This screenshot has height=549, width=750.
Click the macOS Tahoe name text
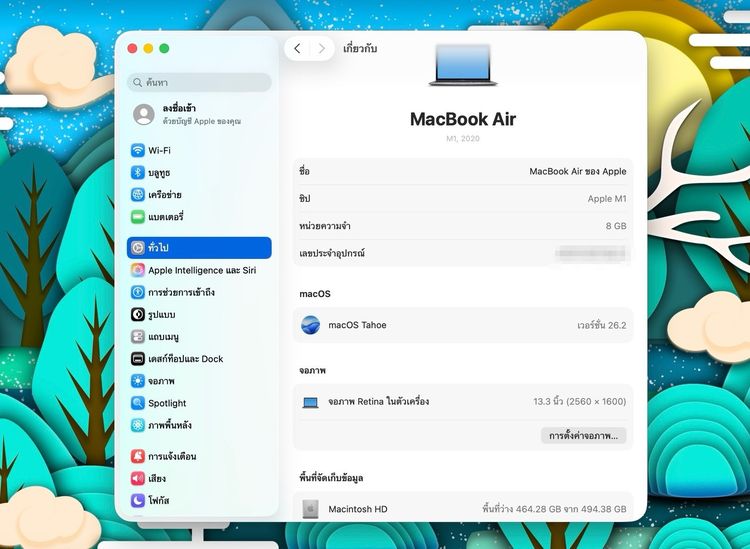pyautogui.click(x=357, y=325)
